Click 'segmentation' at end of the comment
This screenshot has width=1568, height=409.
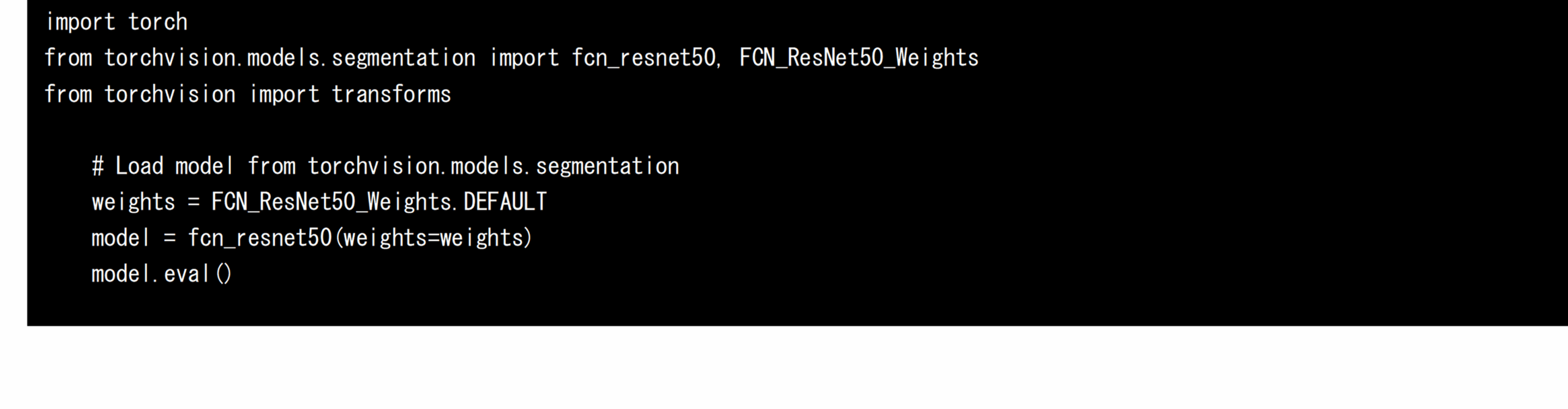pyautogui.click(x=608, y=166)
